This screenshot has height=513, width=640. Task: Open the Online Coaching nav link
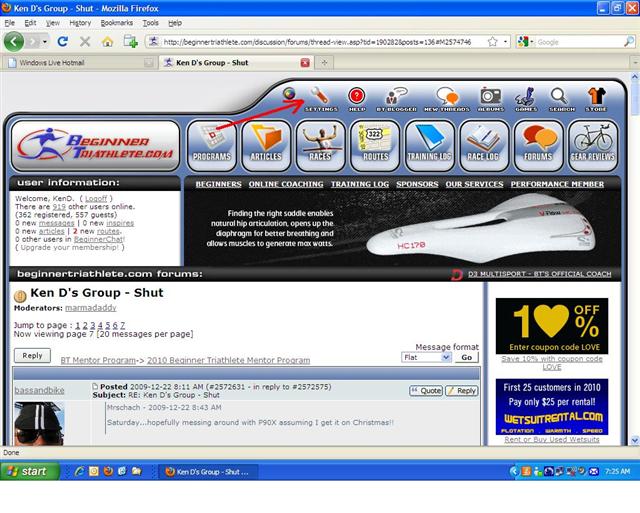coord(286,184)
